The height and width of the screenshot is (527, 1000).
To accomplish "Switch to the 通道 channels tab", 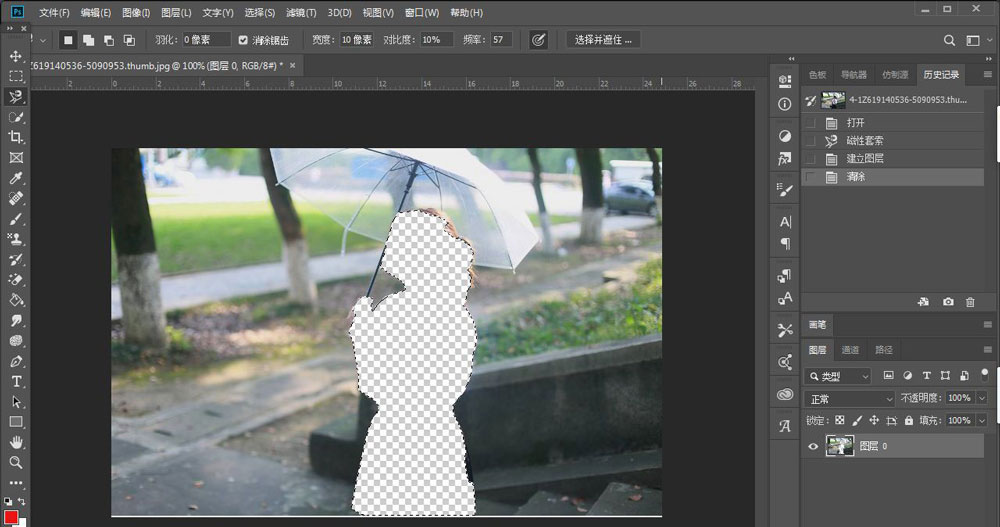I will pos(850,350).
